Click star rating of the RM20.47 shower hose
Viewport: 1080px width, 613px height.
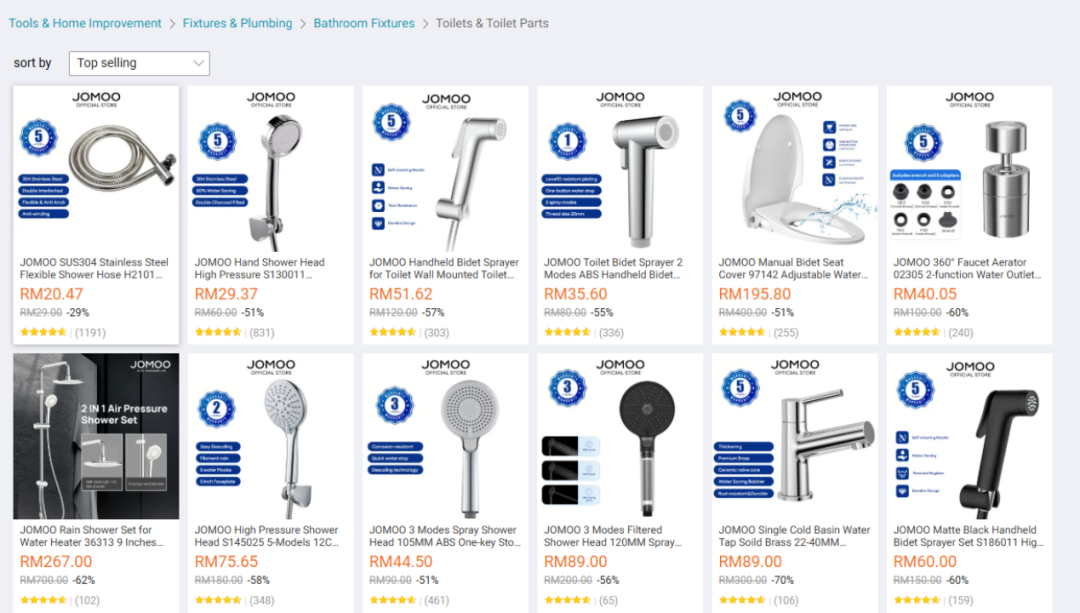point(43,332)
